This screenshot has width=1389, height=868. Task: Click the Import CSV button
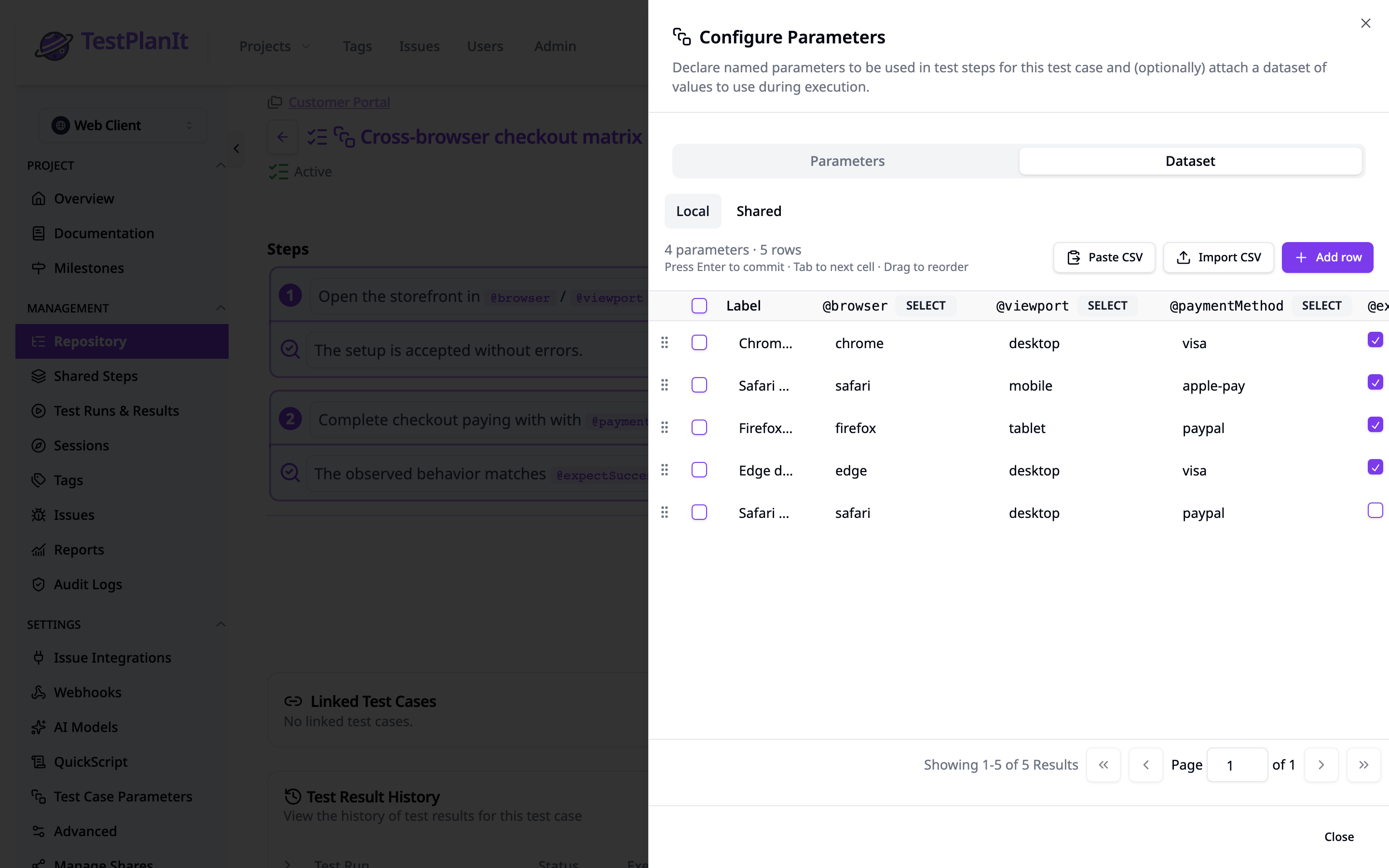1218,258
